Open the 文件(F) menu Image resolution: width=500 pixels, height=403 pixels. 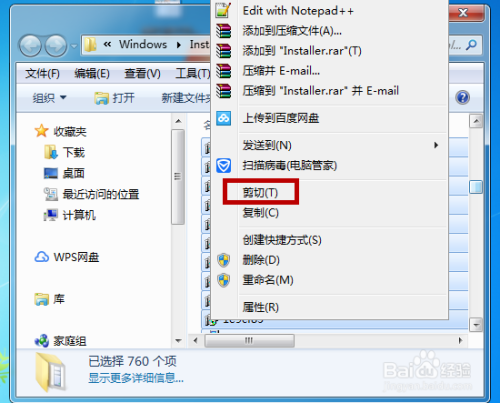coord(42,73)
